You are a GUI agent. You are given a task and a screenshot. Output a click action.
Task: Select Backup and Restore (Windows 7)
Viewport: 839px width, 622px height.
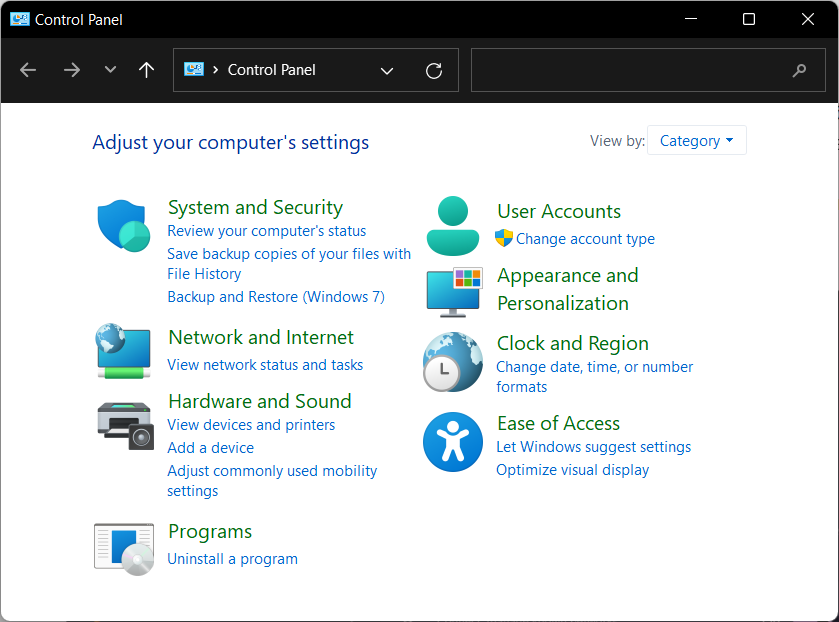275,297
